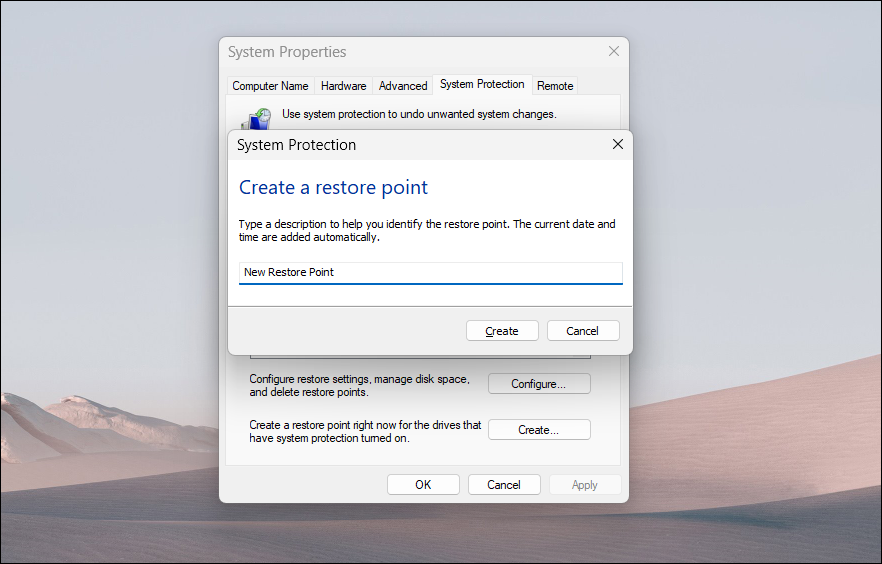
Task: Click the Apply button
Action: 585,485
